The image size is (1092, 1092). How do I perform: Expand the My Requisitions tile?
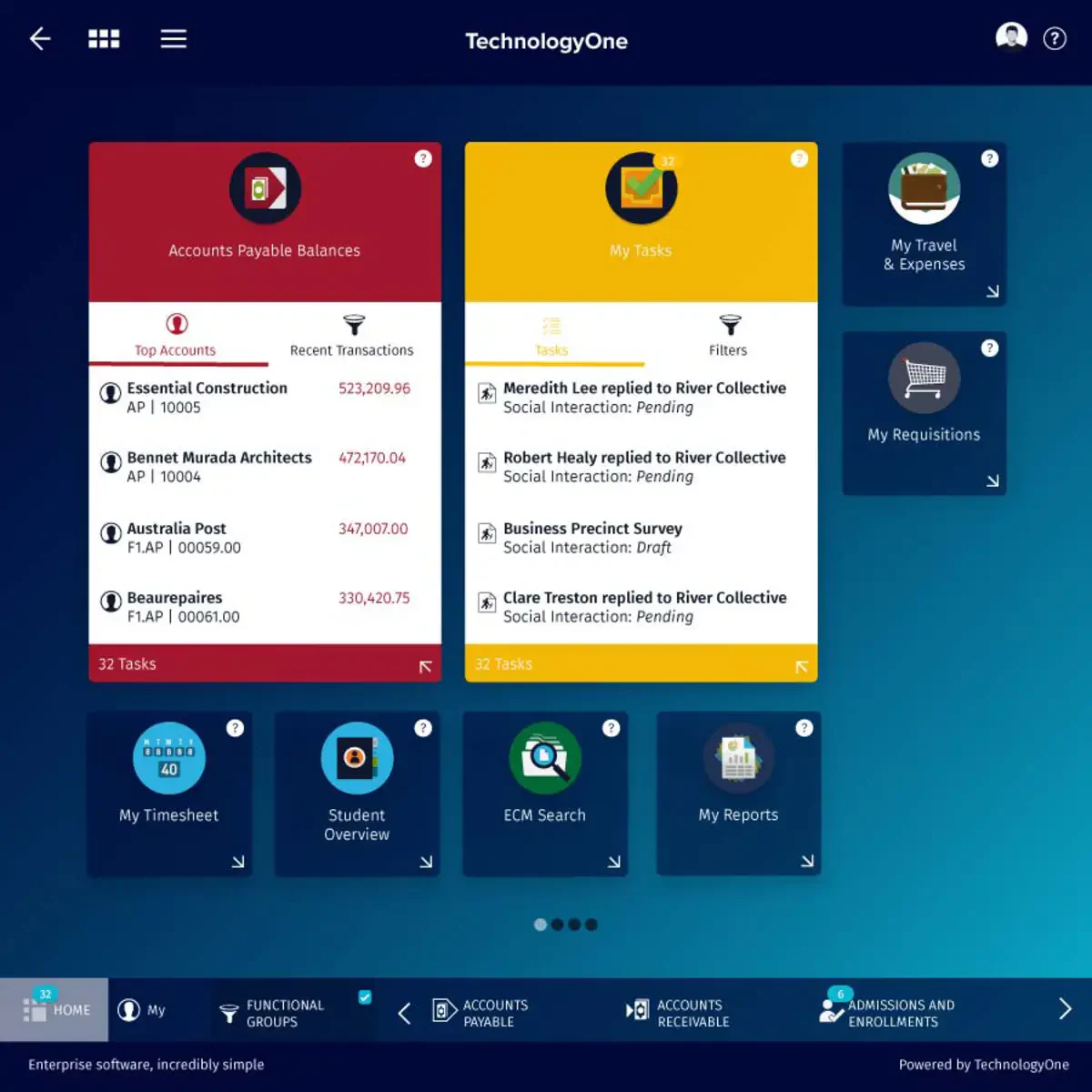(993, 480)
